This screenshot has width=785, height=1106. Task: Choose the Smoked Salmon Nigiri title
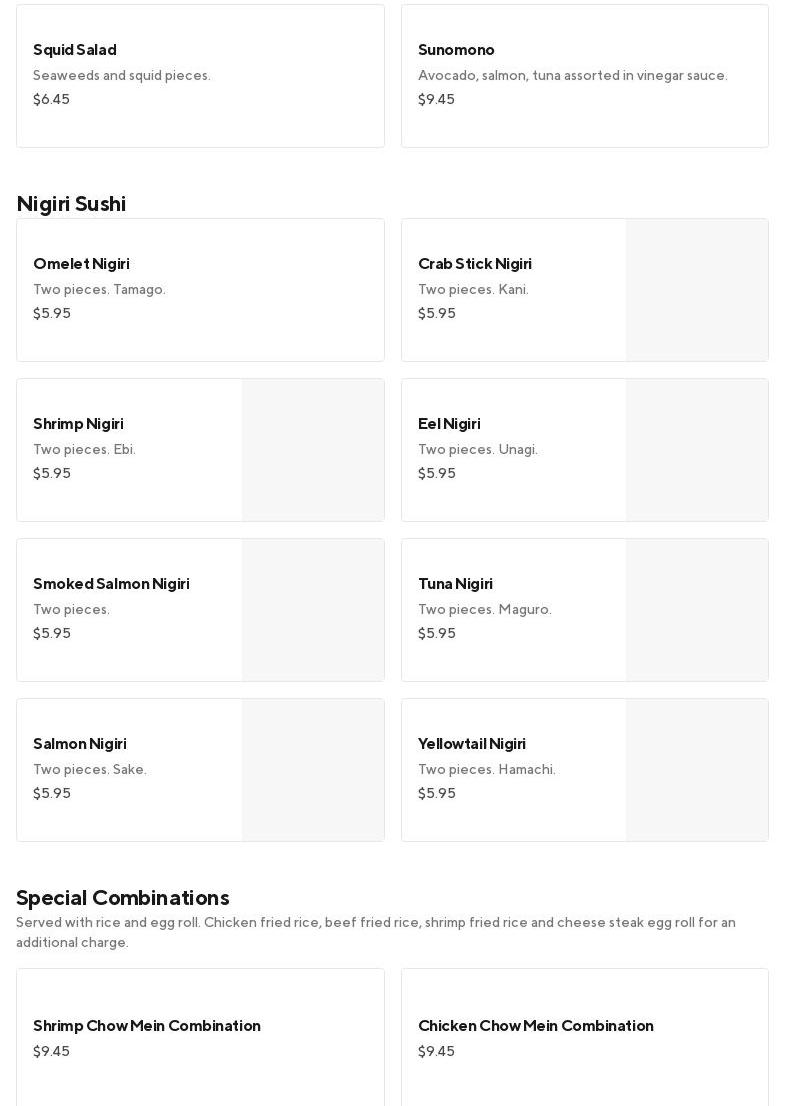[111, 584]
